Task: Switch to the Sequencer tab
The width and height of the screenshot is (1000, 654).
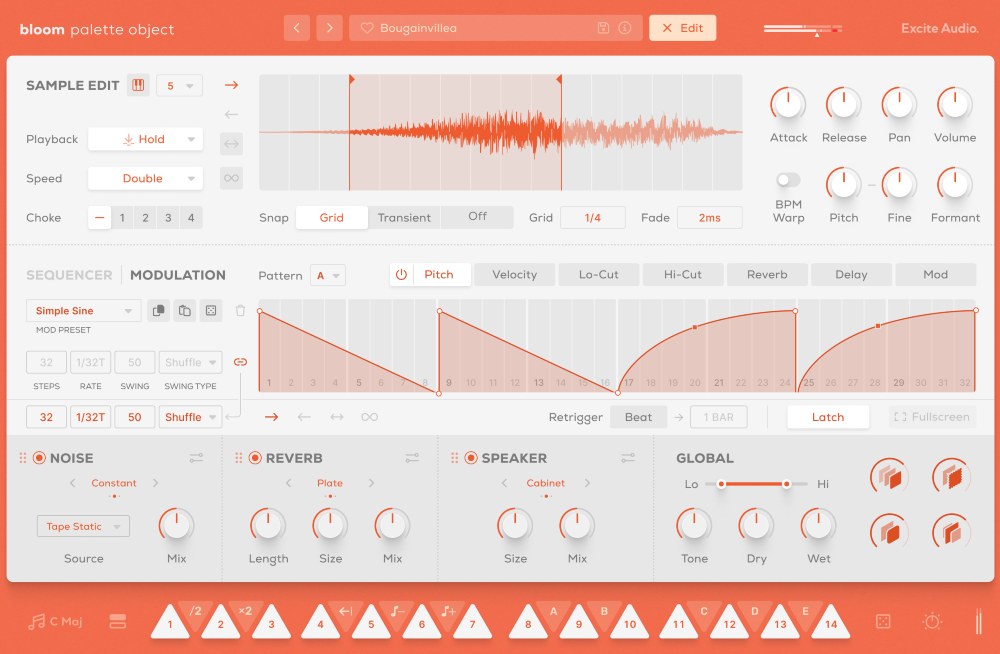Action: coord(69,275)
